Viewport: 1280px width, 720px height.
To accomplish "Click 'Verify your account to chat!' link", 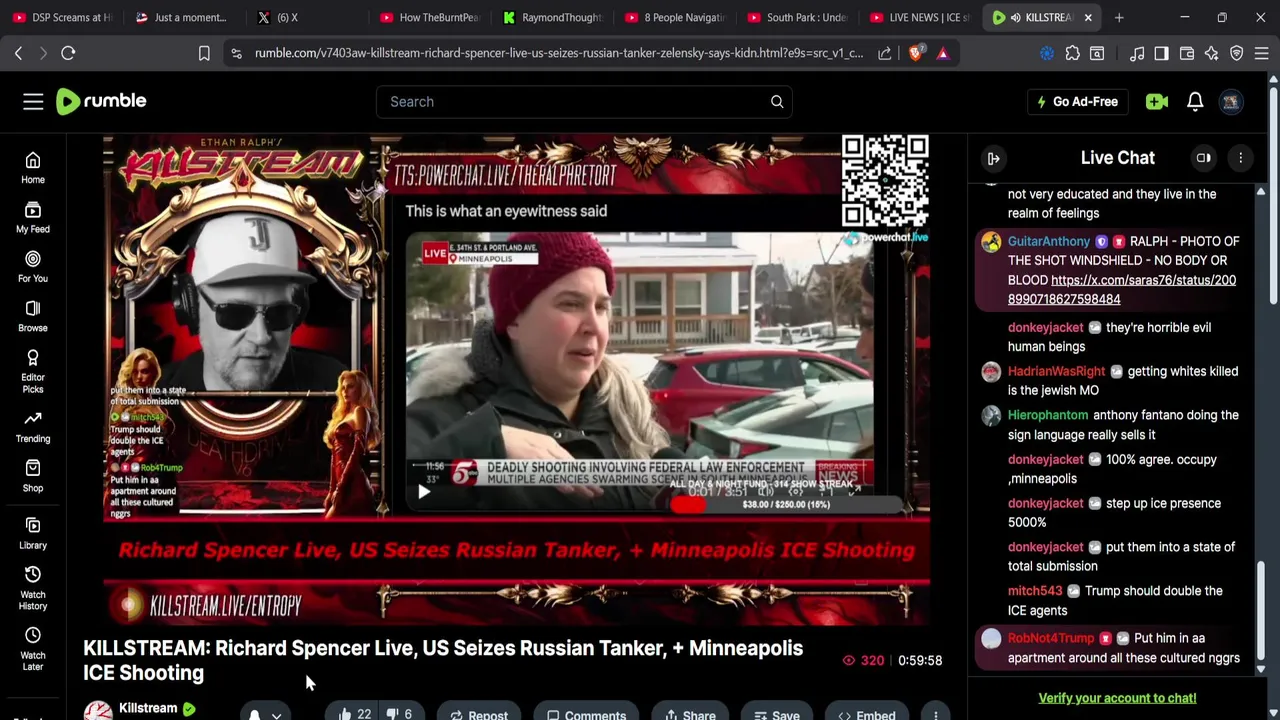I will coord(1117,698).
